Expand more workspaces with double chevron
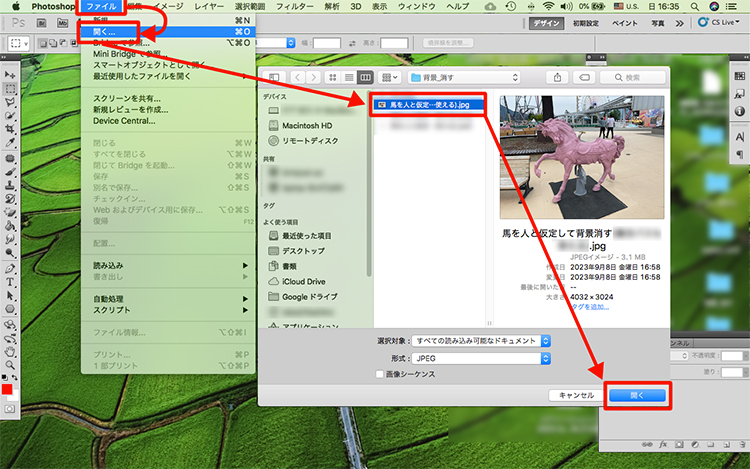This screenshot has height=469, width=750. [x=679, y=23]
